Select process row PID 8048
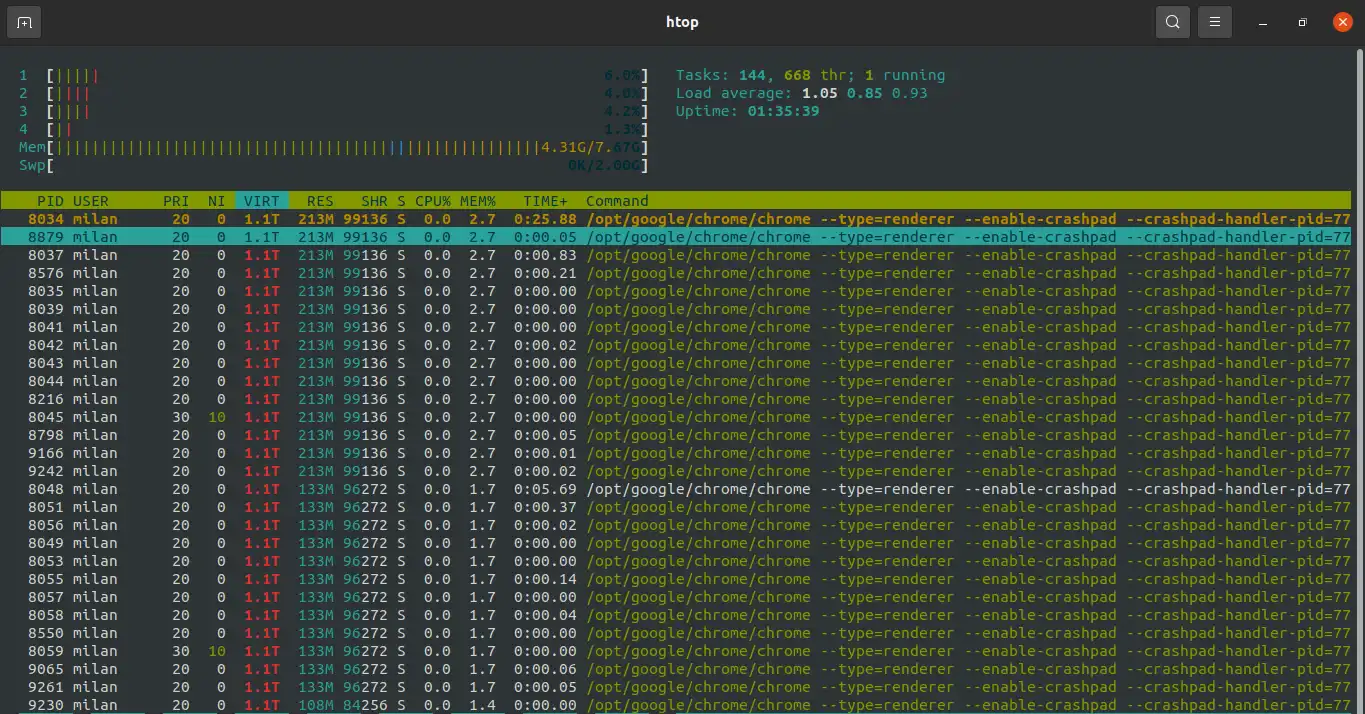1365x714 pixels. (676, 489)
